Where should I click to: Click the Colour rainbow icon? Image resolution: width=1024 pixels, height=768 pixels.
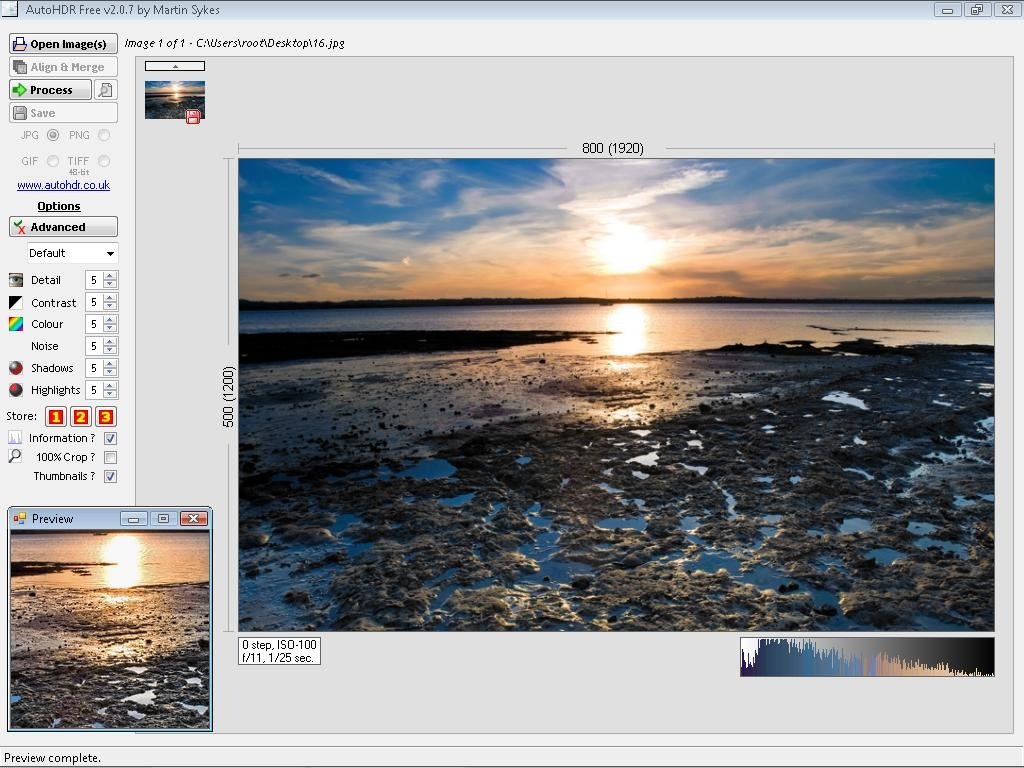tap(16, 324)
